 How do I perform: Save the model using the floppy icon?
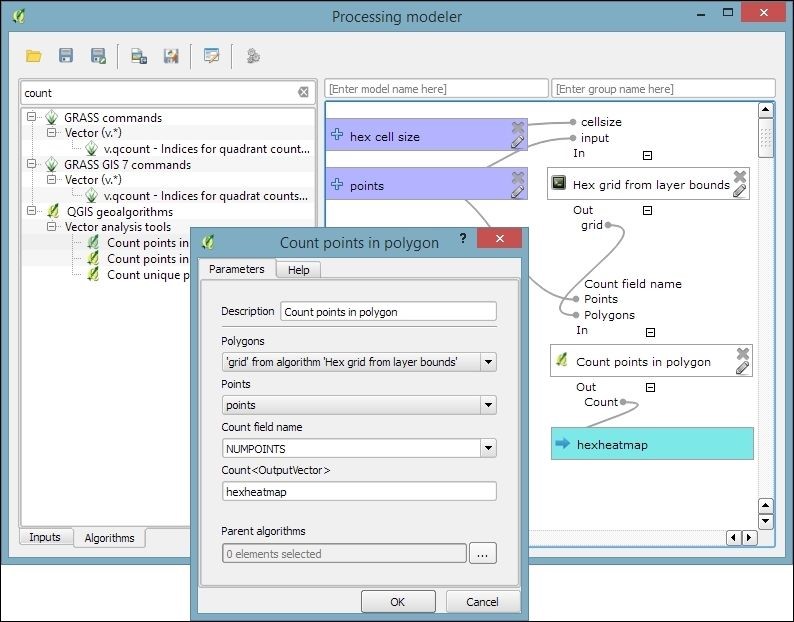[x=66, y=56]
